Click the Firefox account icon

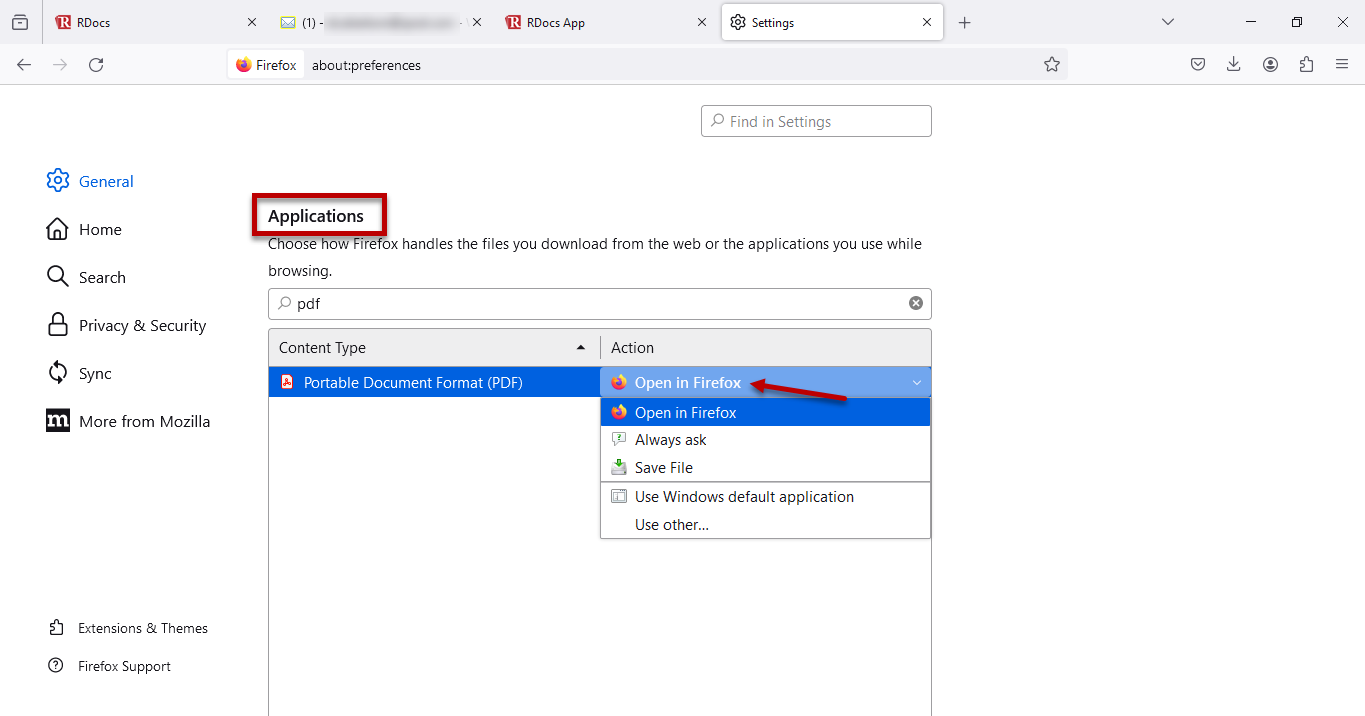click(1270, 63)
